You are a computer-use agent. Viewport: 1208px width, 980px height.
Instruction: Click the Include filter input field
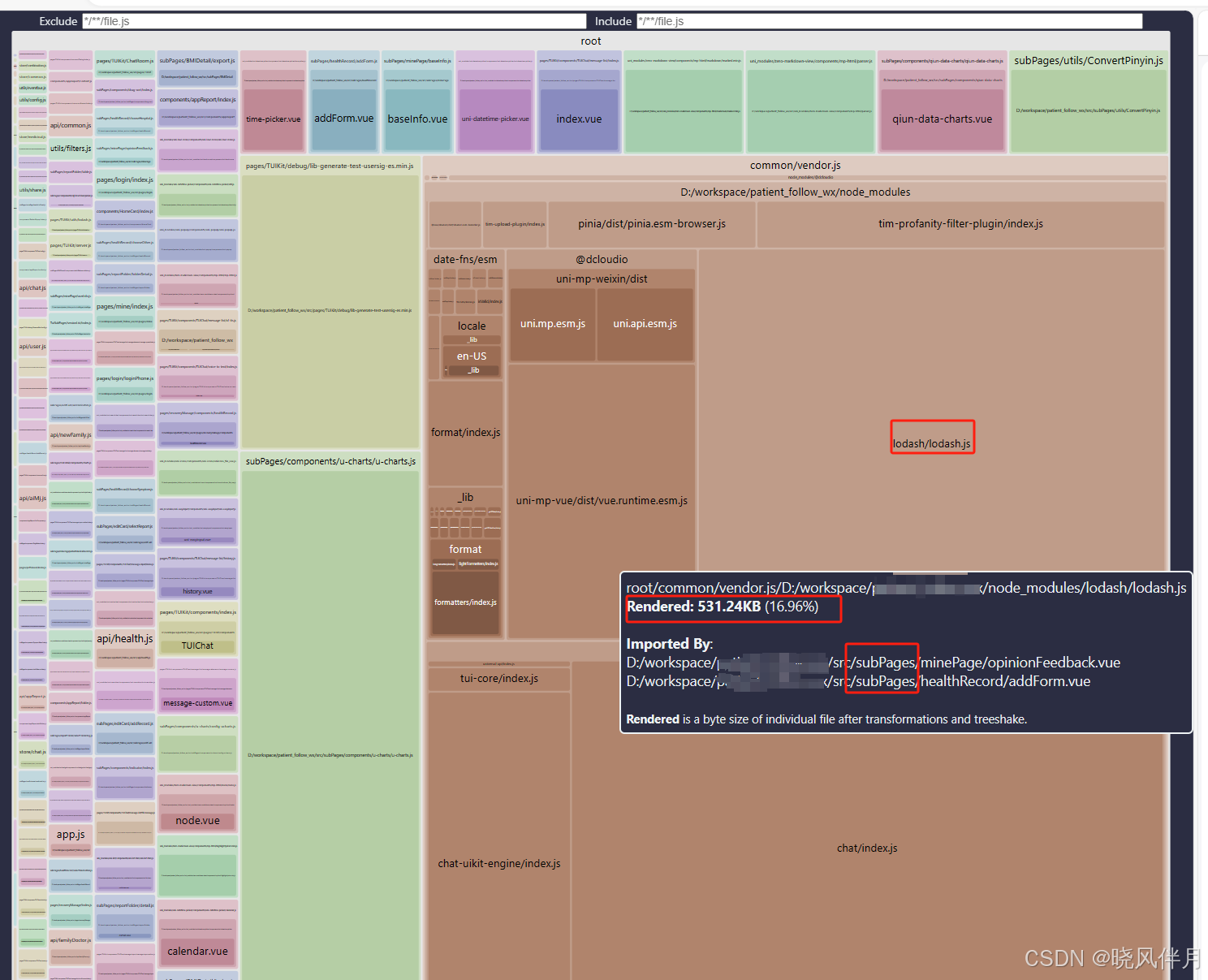tap(890, 21)
